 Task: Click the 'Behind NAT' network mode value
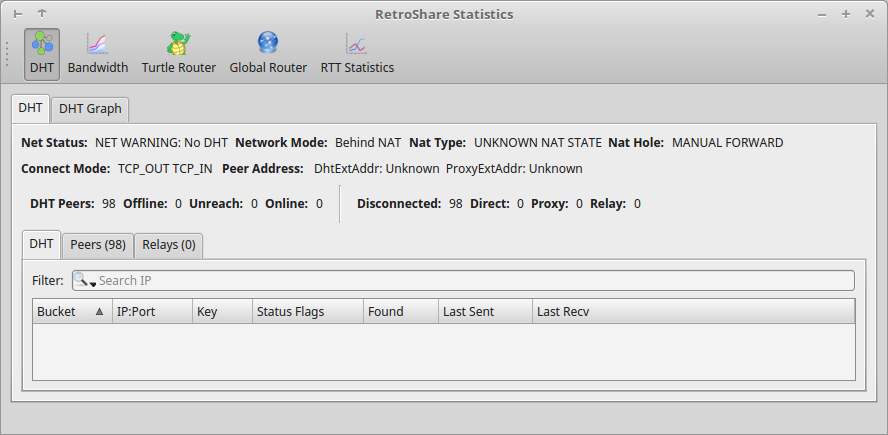(x=368, y=143)
